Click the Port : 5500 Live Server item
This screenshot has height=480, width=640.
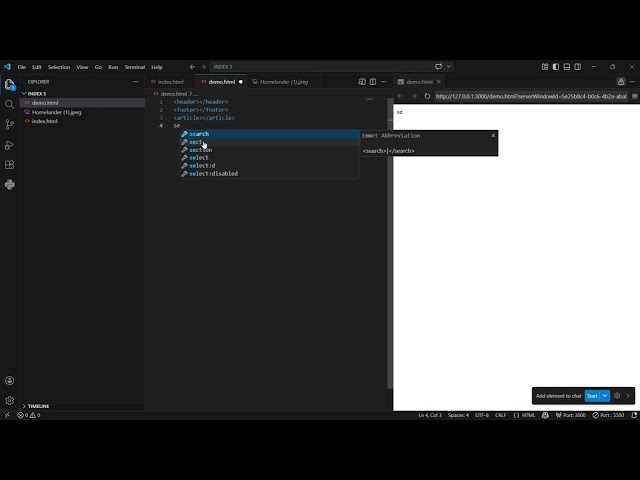tap(609, 415)
